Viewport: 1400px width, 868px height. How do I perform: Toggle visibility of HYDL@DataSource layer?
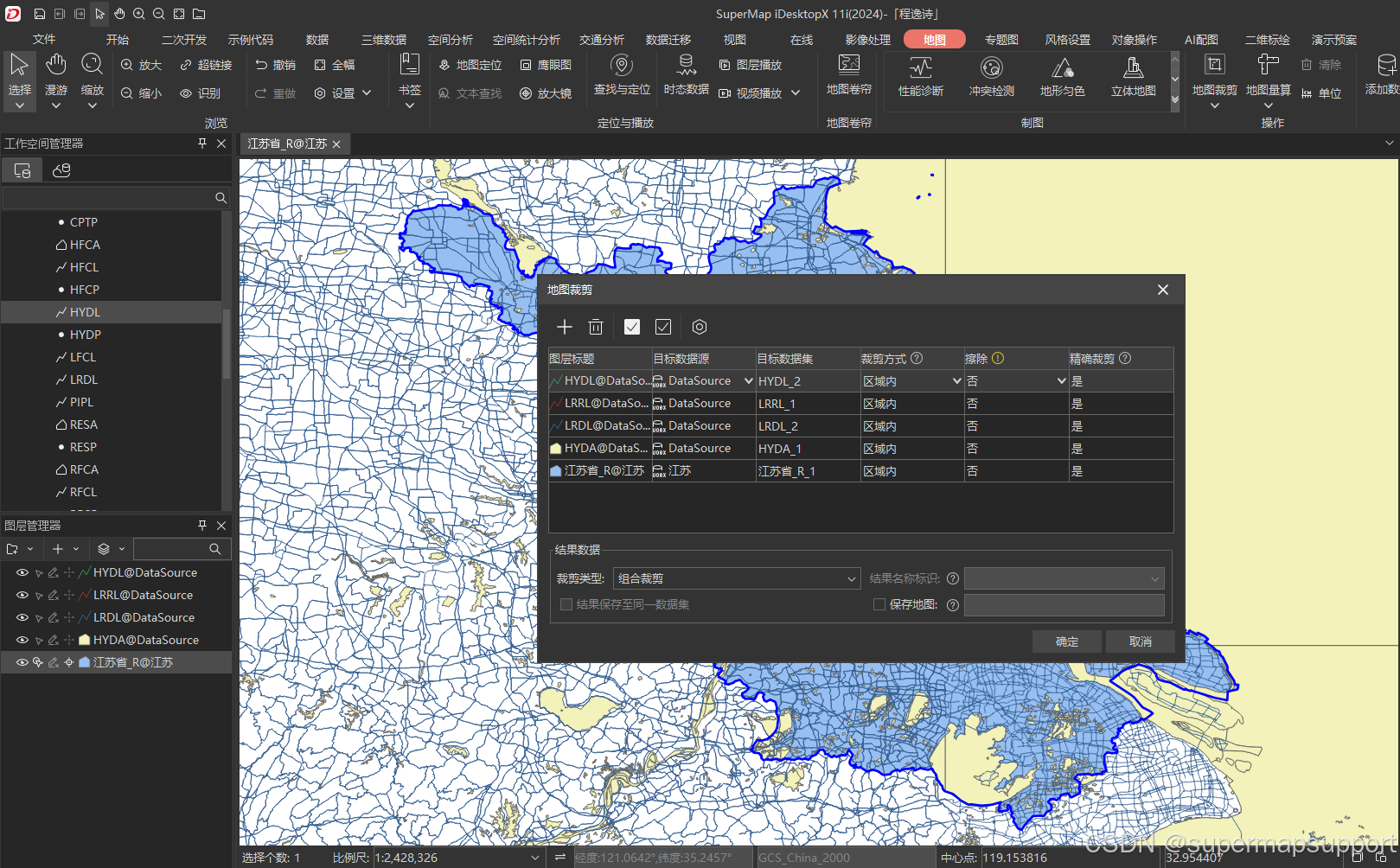22,573
